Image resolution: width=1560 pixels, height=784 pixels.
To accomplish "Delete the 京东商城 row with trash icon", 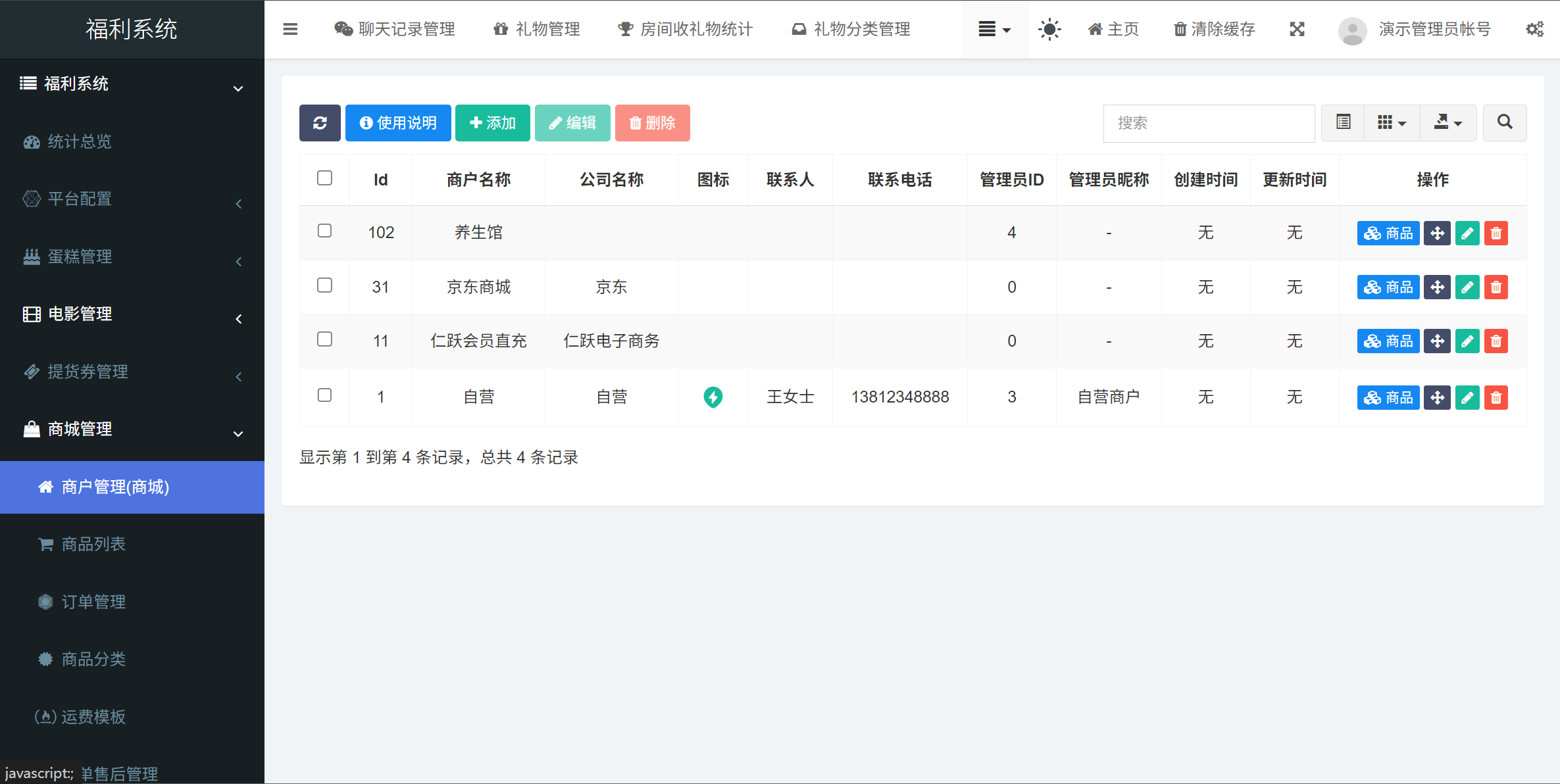I will point(1496,287).
